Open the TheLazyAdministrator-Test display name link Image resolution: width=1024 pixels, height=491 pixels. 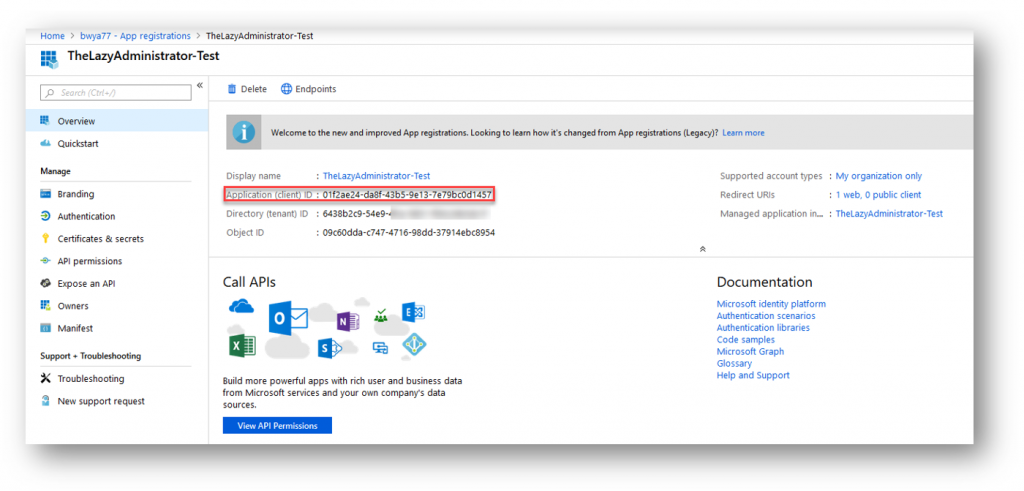[376, 176]
